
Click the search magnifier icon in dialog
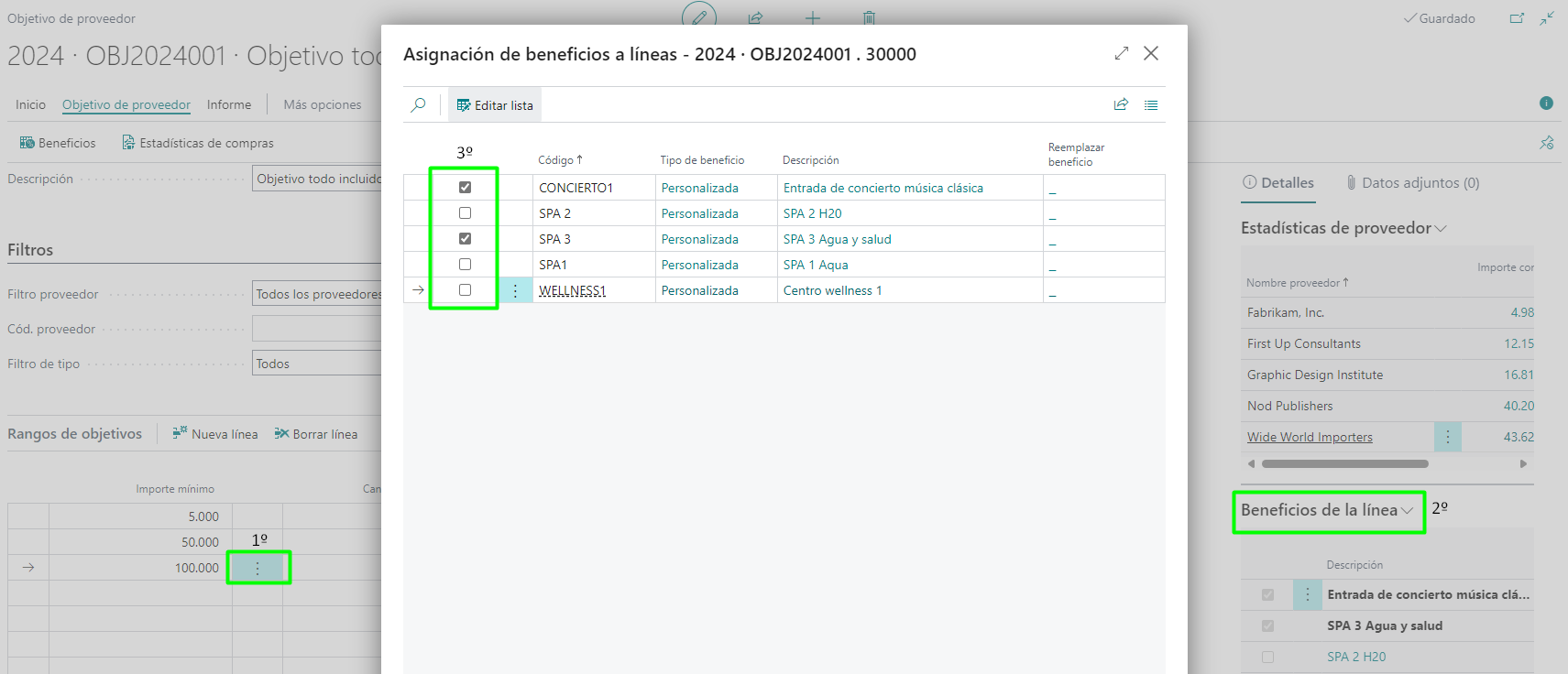(x=418, y=105)
